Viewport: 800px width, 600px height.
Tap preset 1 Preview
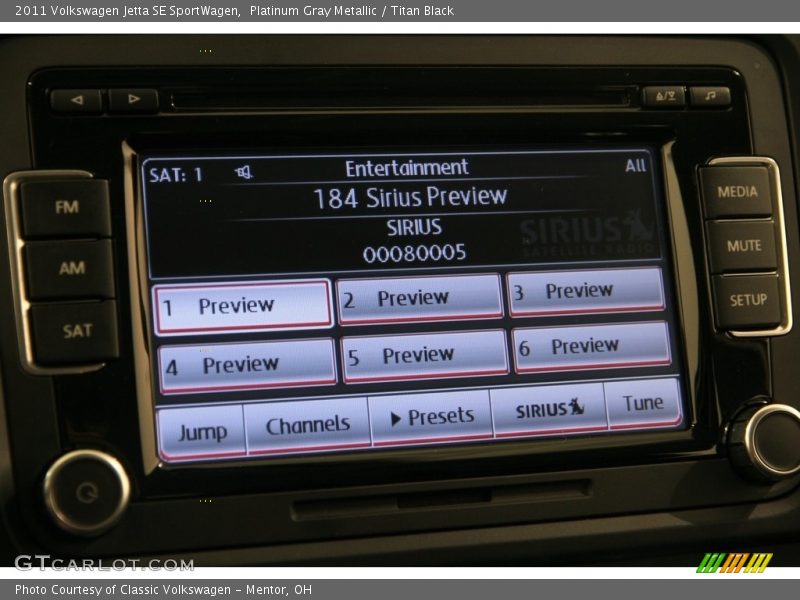pos(241,302)
